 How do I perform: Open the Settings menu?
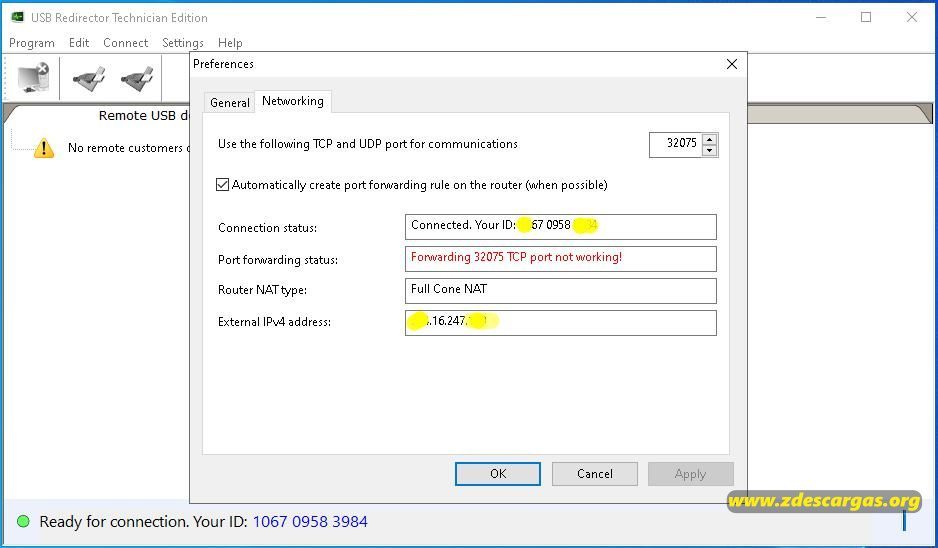point(183,43)
